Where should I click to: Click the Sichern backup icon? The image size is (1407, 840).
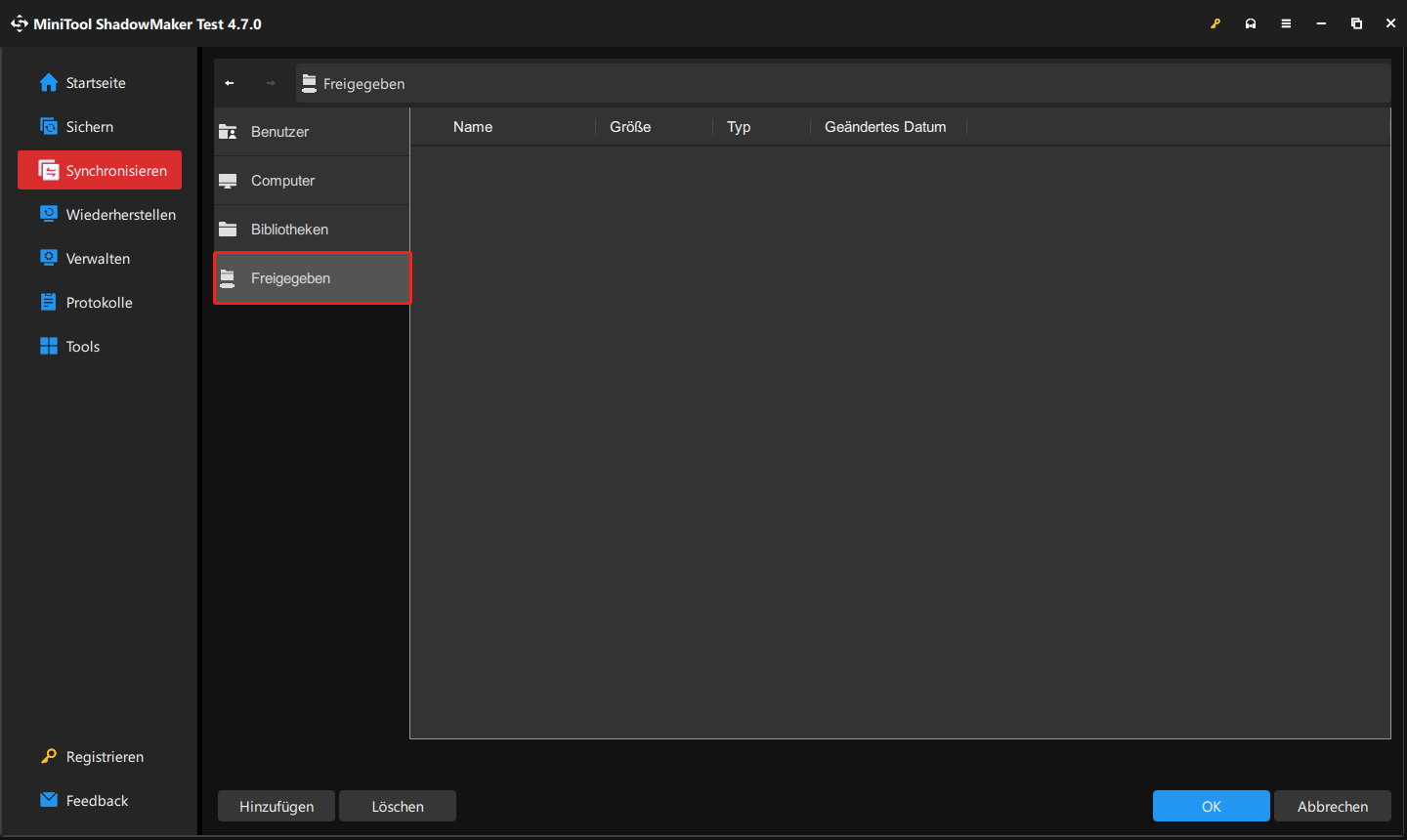[49, 126]
